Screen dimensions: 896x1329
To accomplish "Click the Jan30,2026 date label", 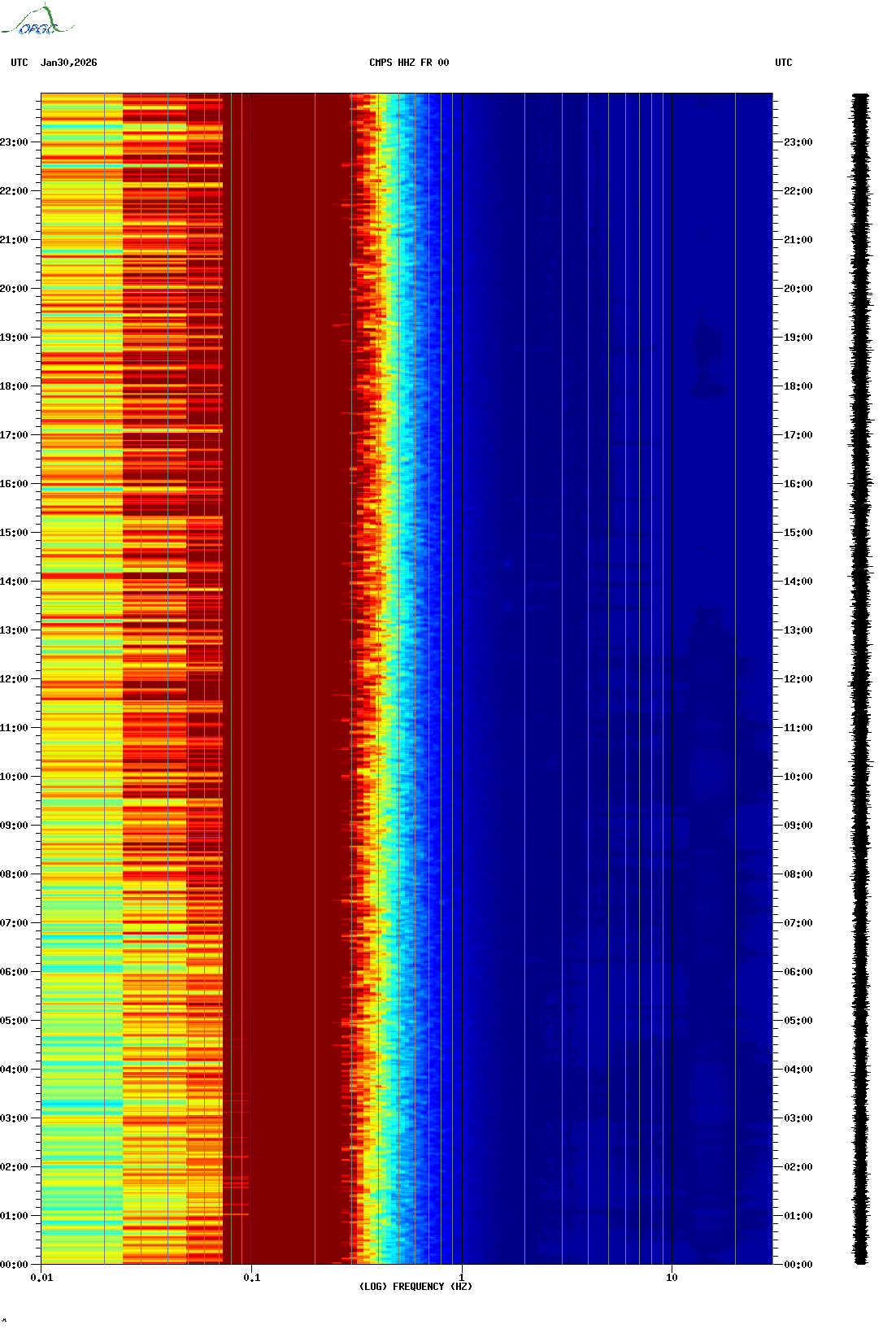I will coord(68,63).
